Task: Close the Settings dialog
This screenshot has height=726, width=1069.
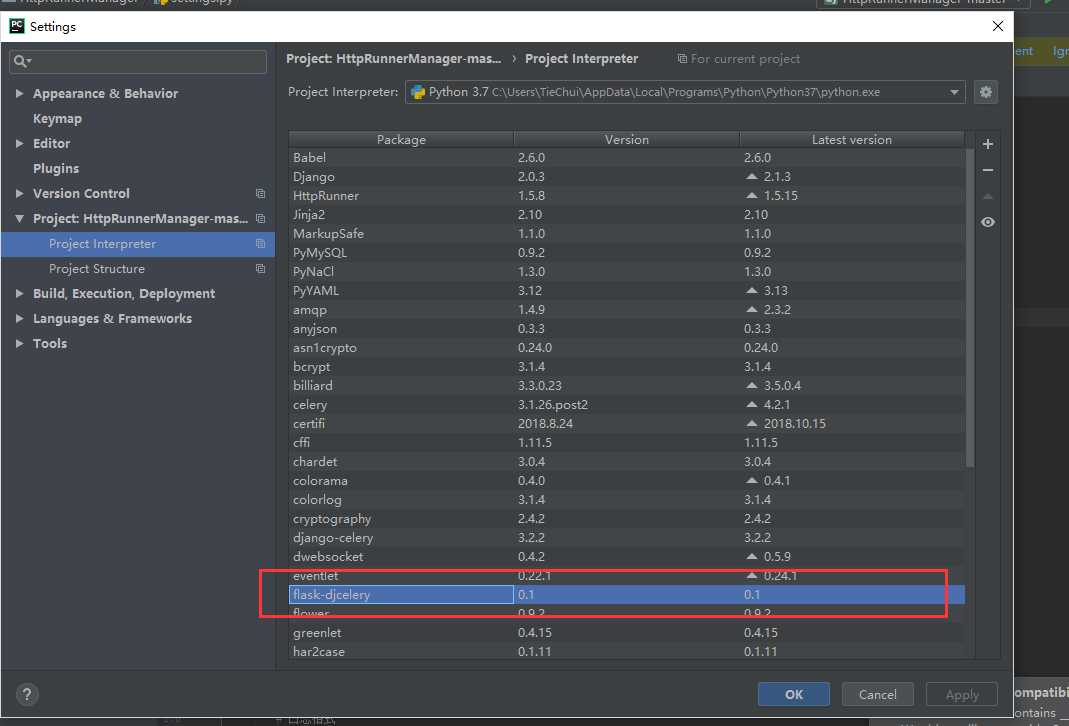Action: (997, 26)
